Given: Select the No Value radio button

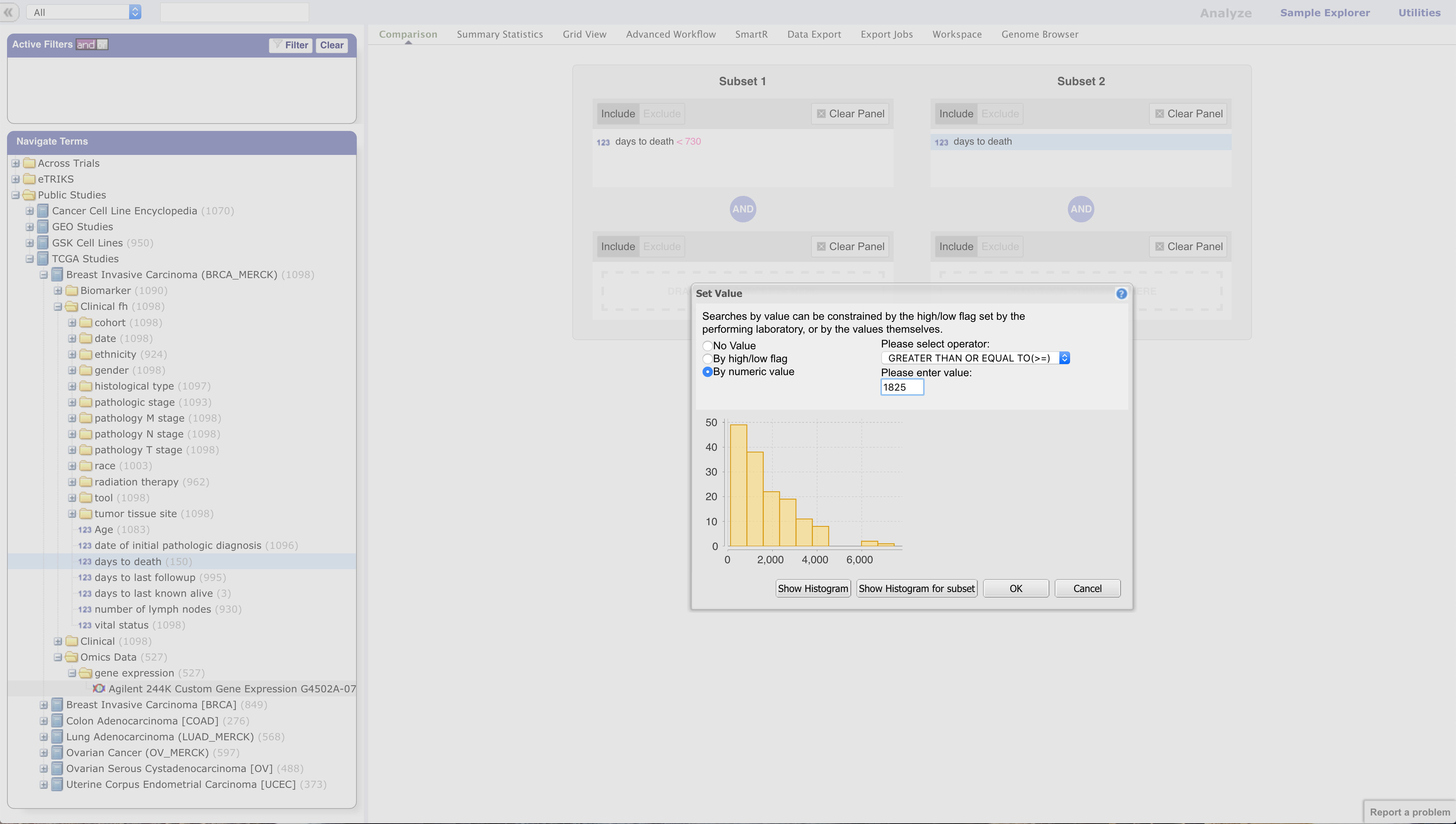Looking at the screenshot, I should point(707,345).
